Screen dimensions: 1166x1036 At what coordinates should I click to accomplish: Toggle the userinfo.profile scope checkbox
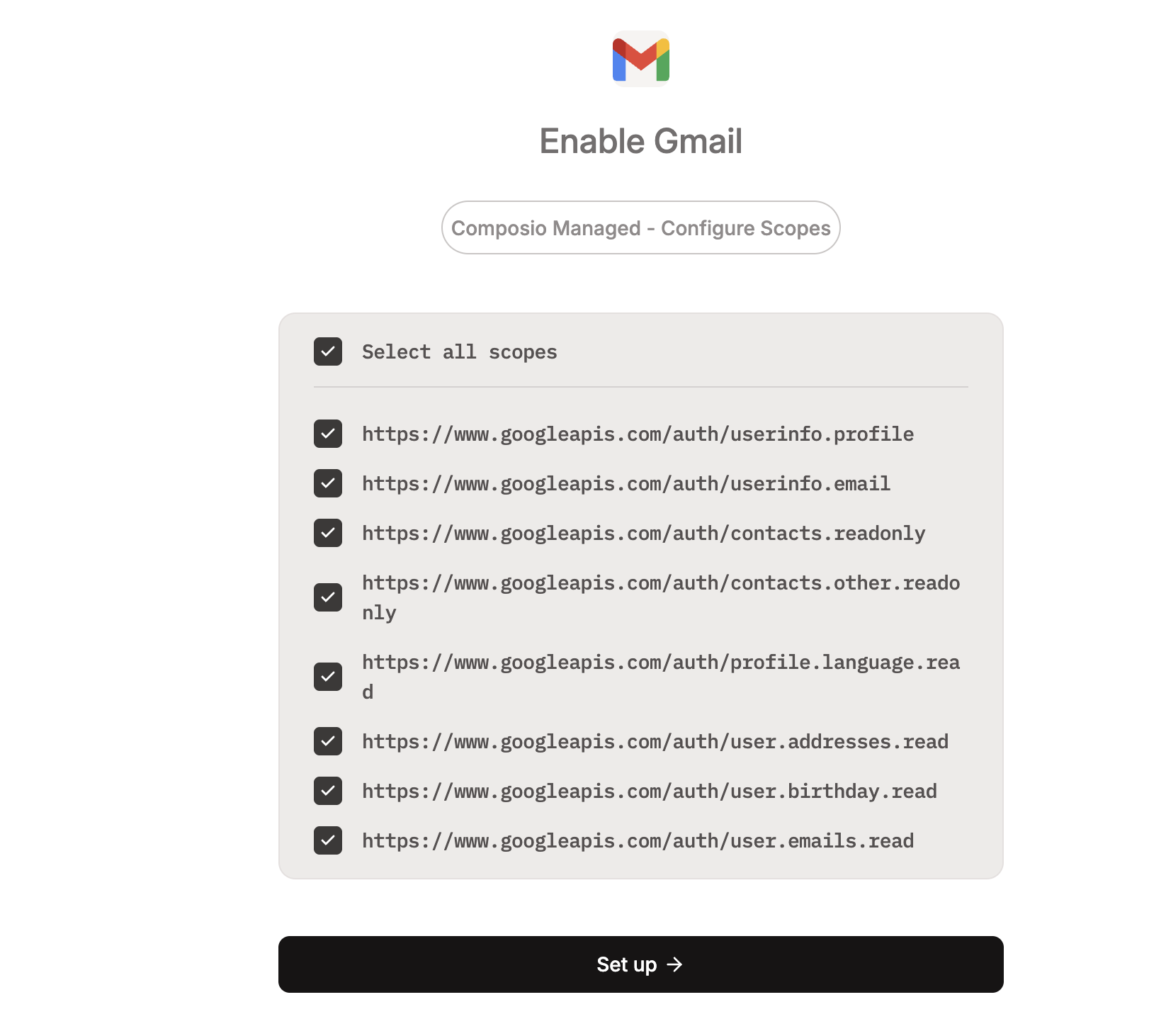click(328, 434)
